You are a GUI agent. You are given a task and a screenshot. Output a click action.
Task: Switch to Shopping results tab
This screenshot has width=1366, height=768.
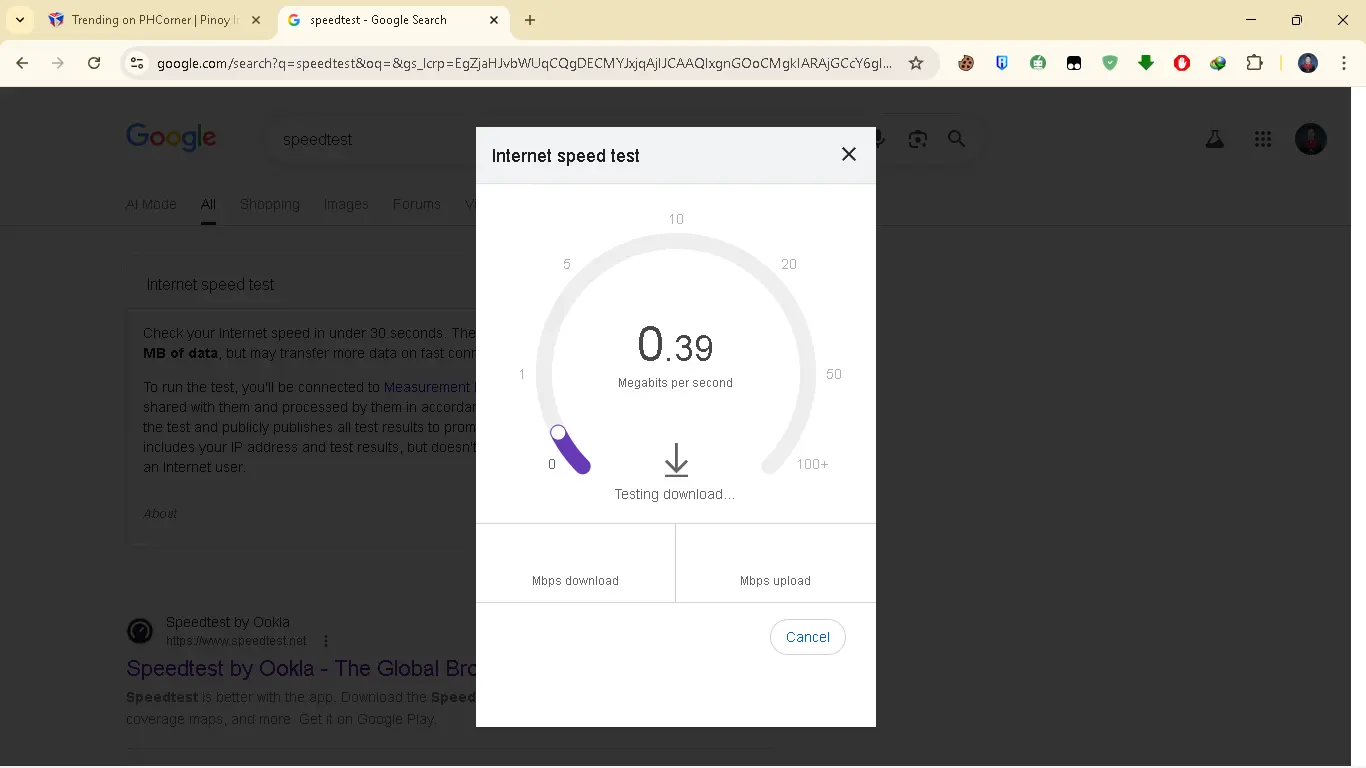pyautogui.click(x=270, y=204)
